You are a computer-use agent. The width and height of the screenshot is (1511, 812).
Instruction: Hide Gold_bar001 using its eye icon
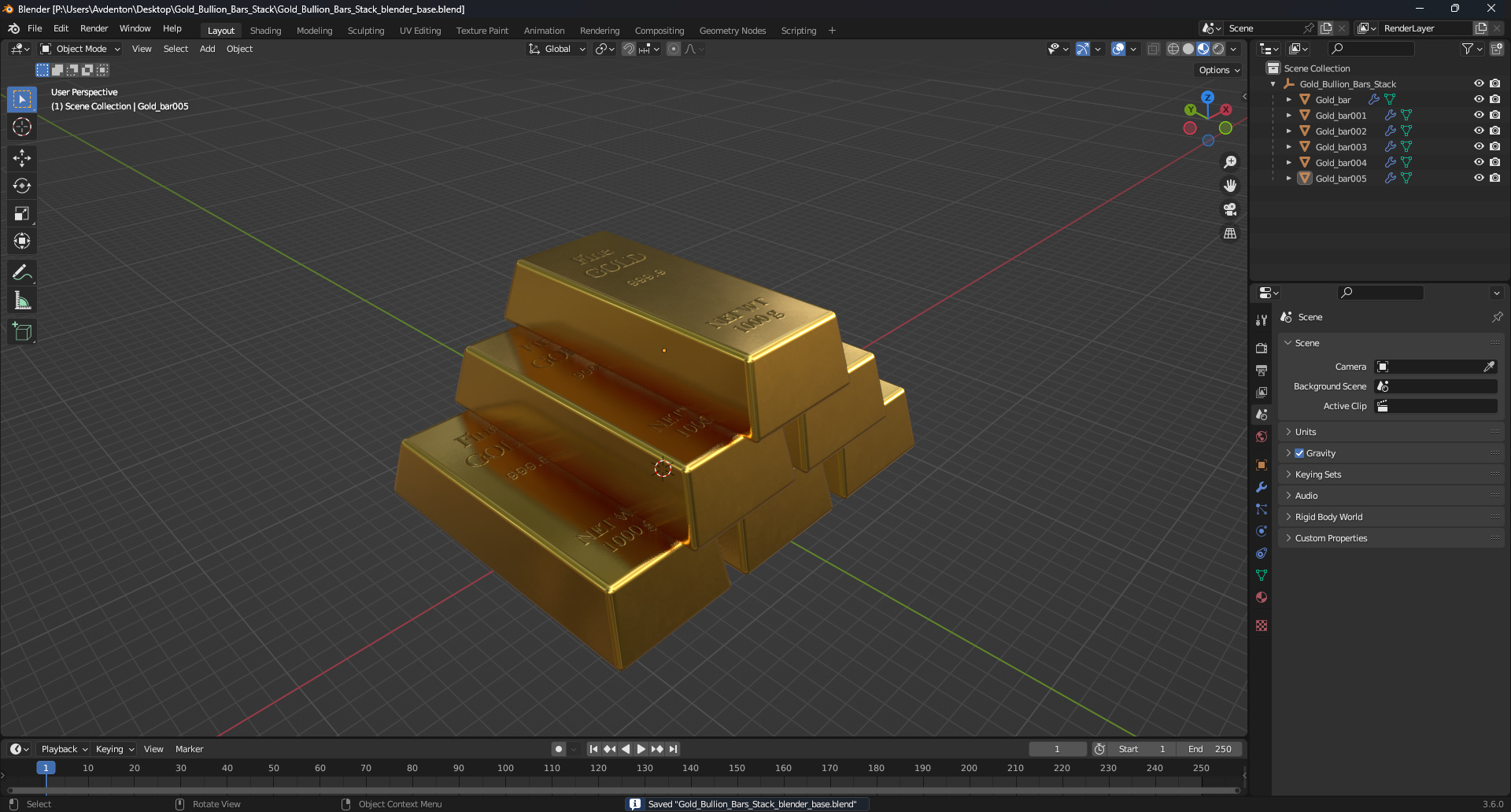(1479, 115)
